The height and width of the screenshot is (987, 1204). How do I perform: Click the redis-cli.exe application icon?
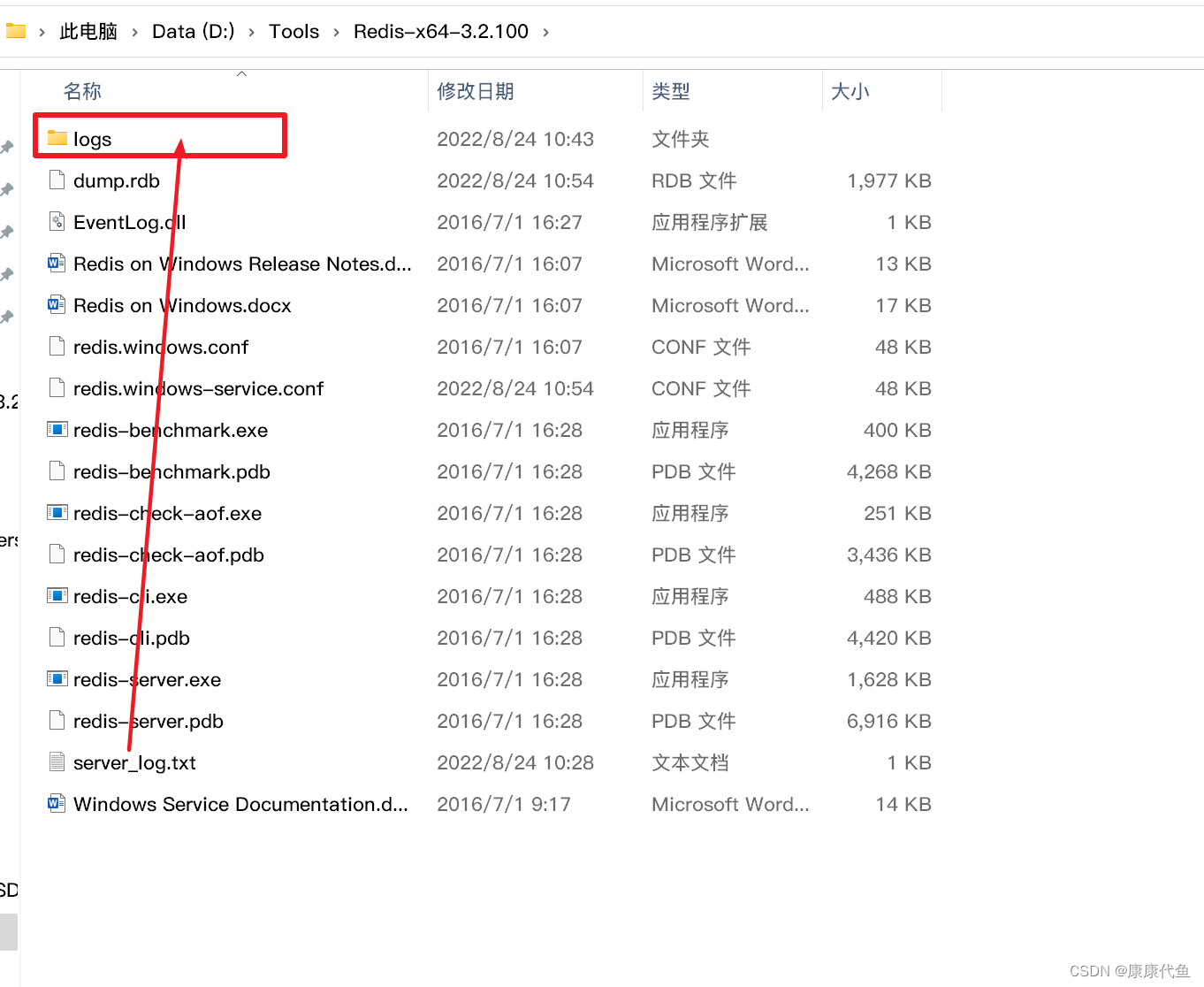click(57, 595)
